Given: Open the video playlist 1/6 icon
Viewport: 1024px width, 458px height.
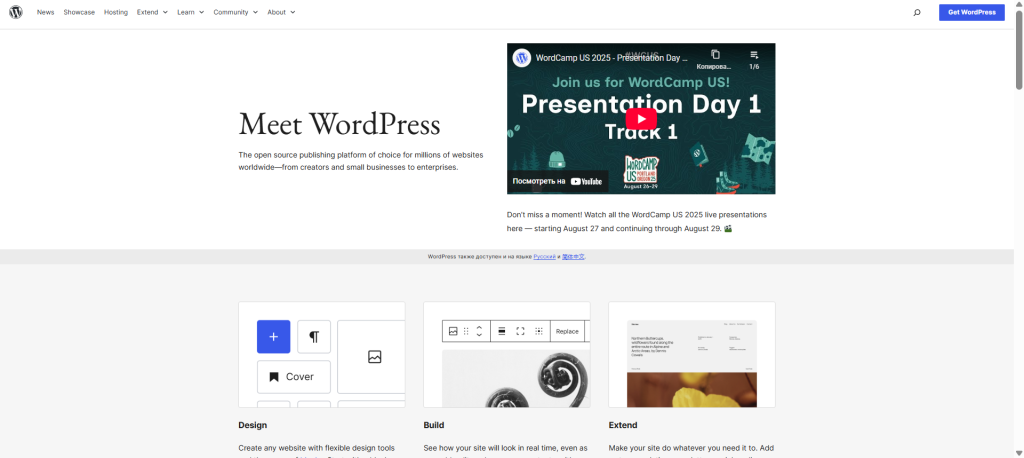Looking at the screenshot, I should [x=754, y=57].
